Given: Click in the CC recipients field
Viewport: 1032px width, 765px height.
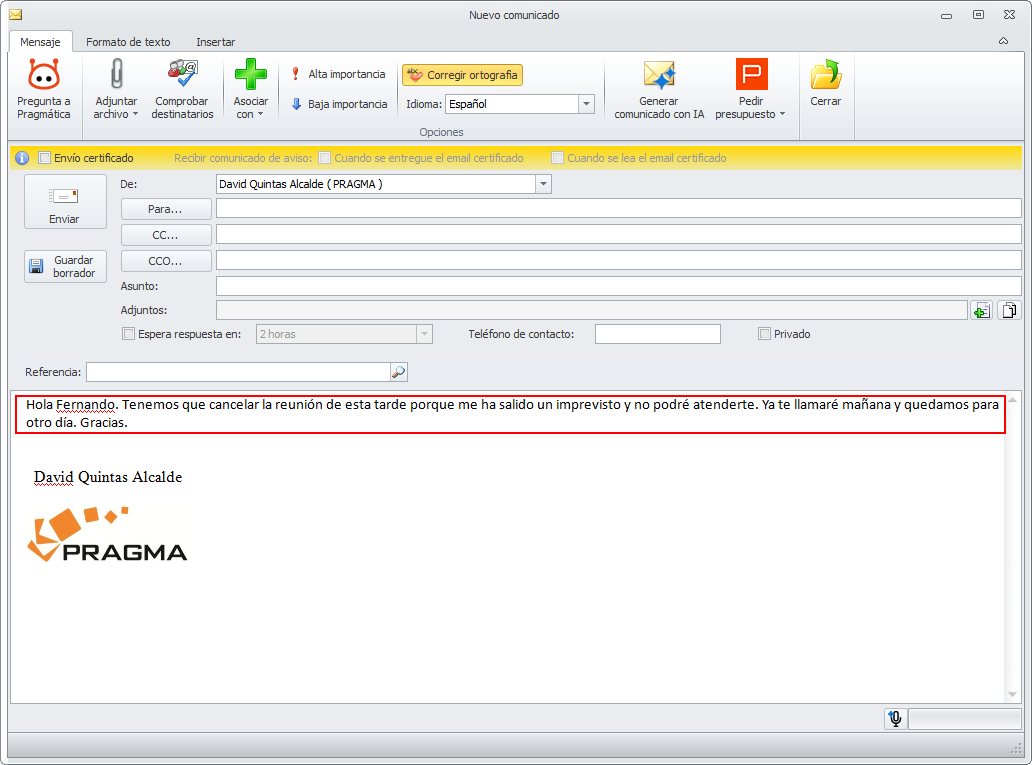Looking at the screenshot, I should click(619, 234).
